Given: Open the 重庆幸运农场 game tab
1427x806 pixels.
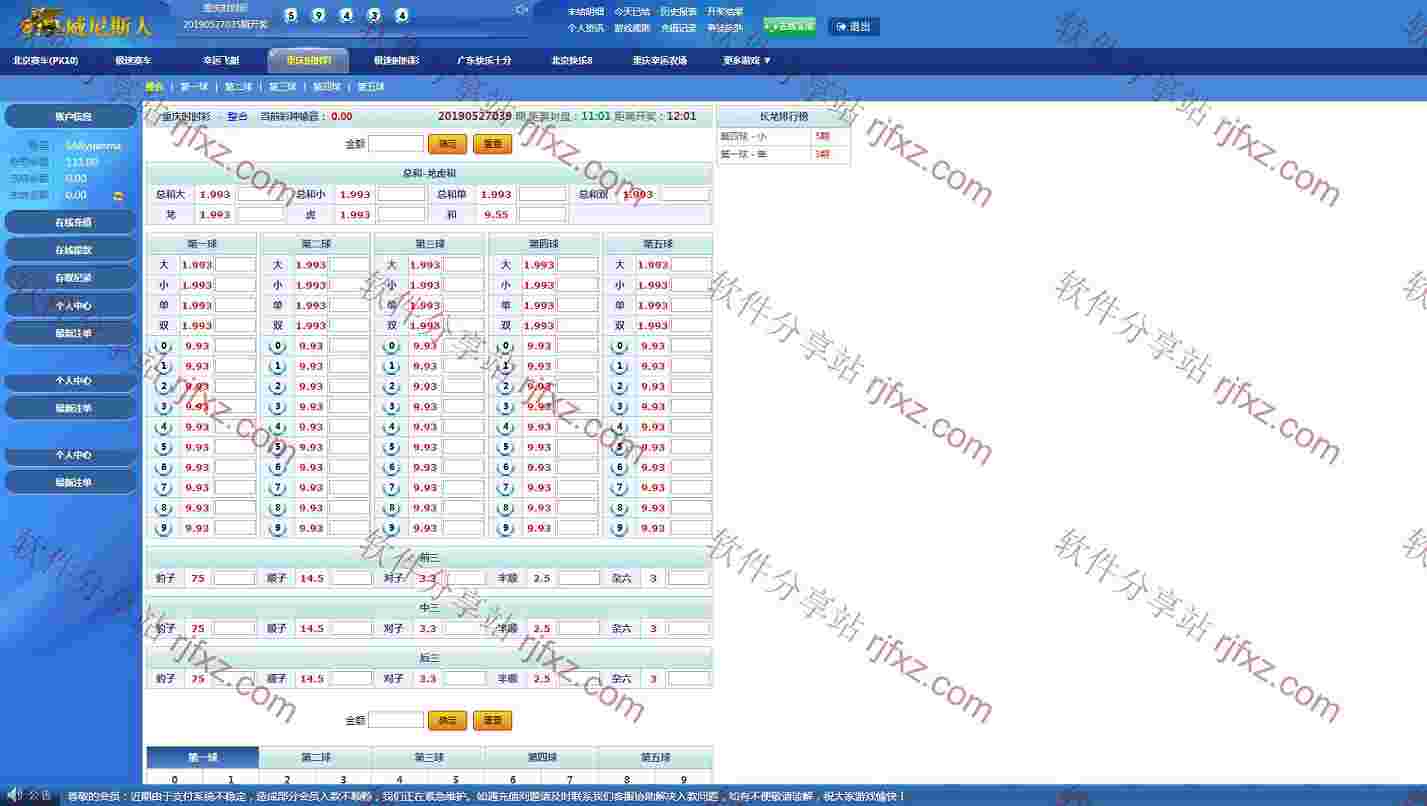Looking at the screenshot, I should pos(660,60).
